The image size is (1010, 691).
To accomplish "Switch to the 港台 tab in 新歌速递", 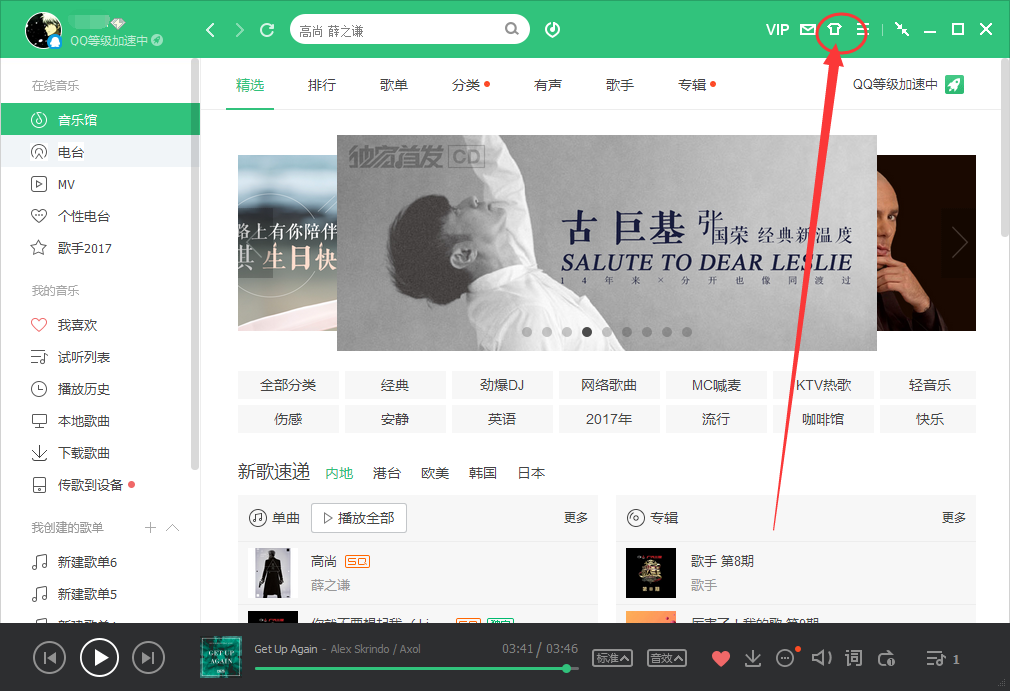I will coord(386,473).
